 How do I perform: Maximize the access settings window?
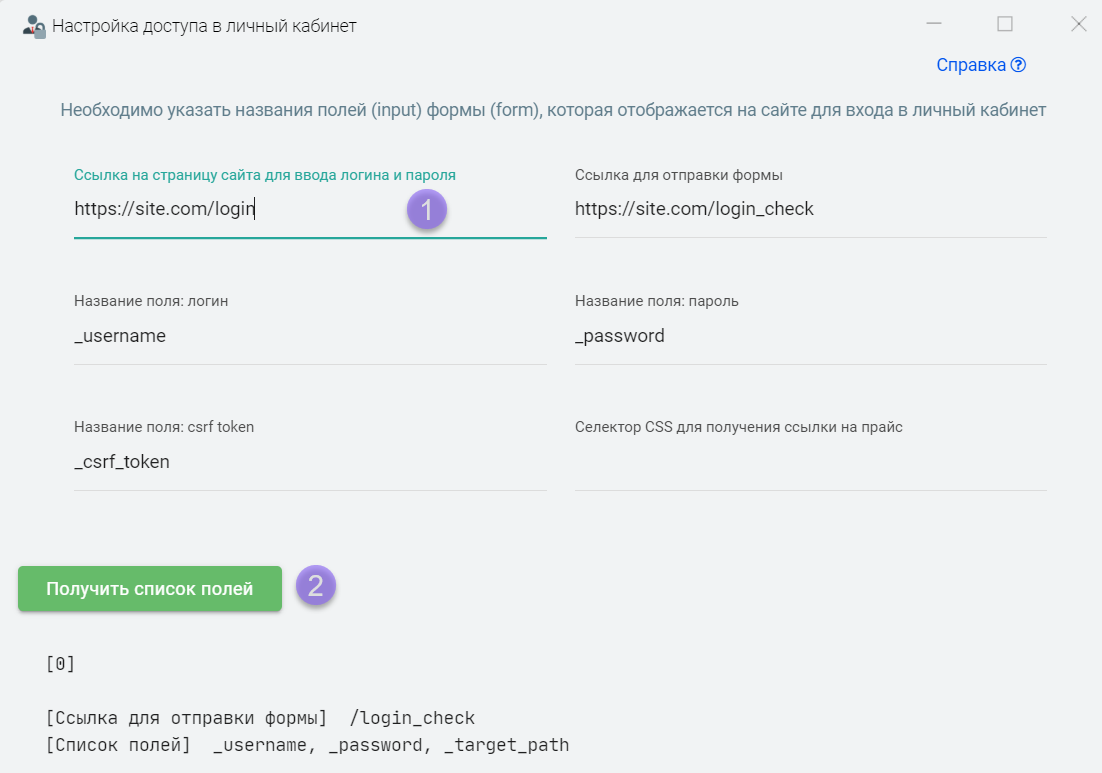point(1005,24)
